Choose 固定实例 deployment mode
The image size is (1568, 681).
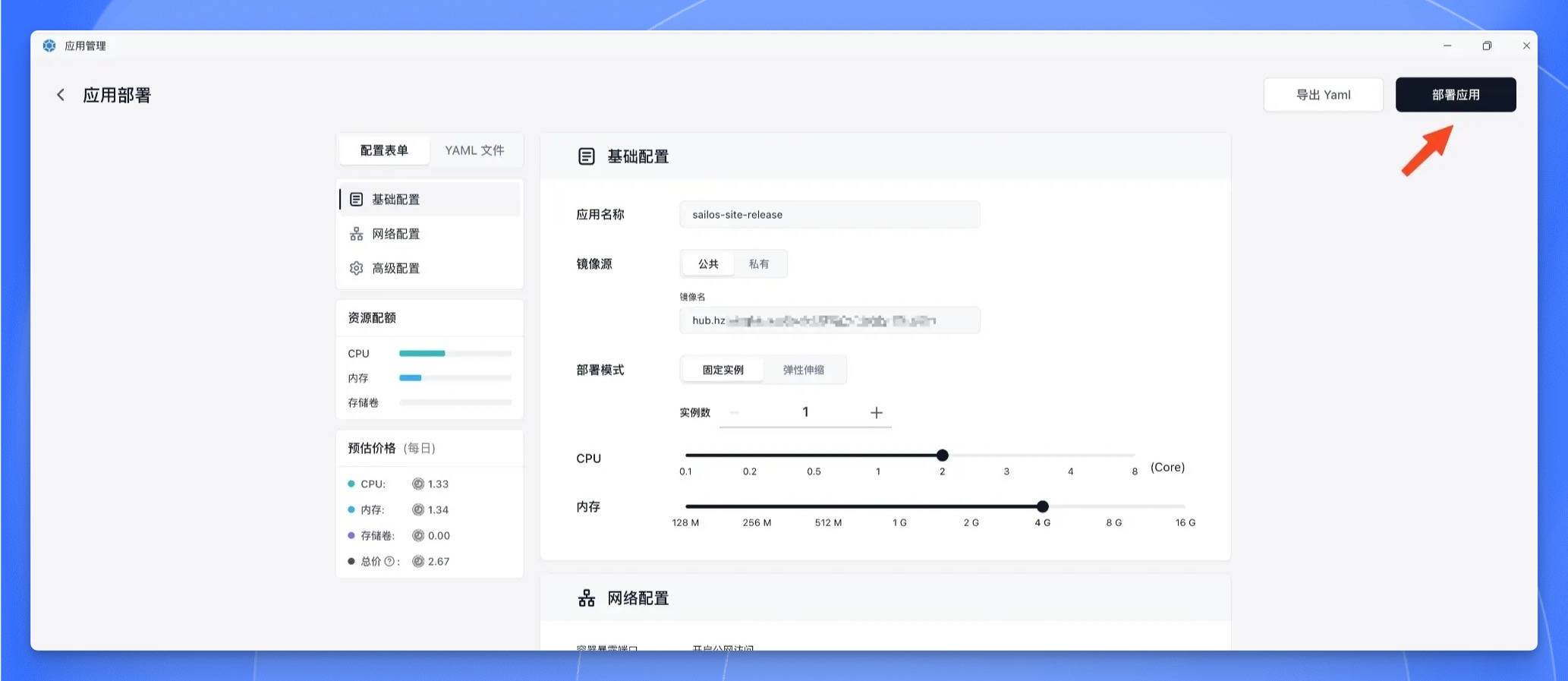[x=723, y=370]
